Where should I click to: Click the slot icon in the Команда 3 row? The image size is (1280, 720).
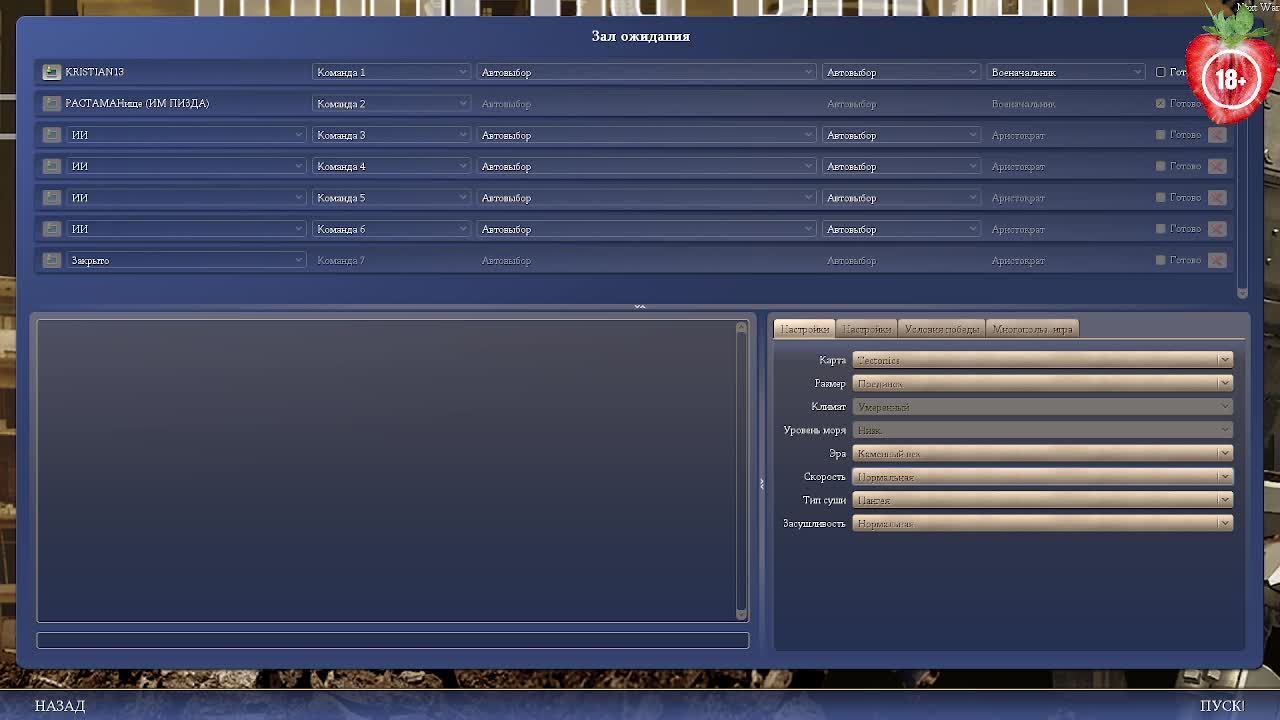[x=52, y=135]
